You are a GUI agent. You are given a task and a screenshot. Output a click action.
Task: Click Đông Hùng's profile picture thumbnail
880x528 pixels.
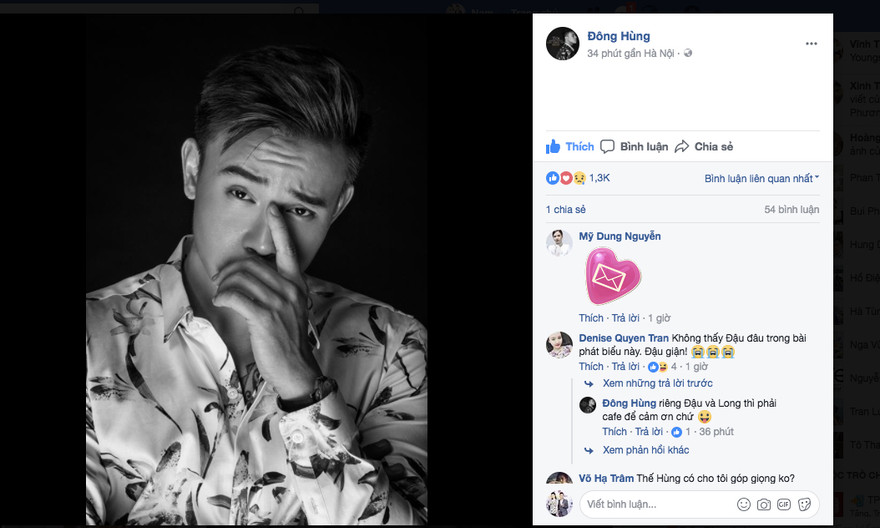[x=562, y=44]
